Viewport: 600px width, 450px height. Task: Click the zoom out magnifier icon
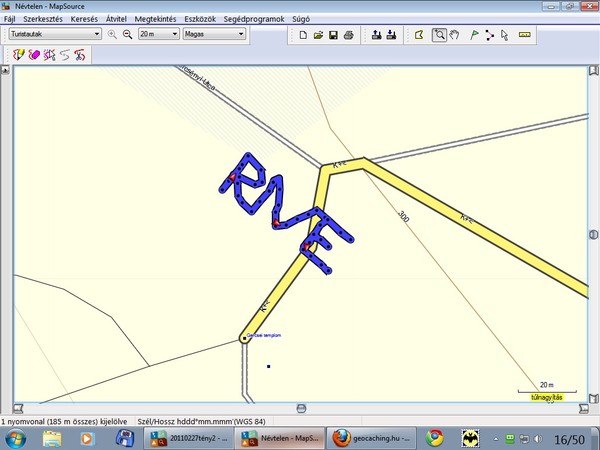tap(127, 34)
